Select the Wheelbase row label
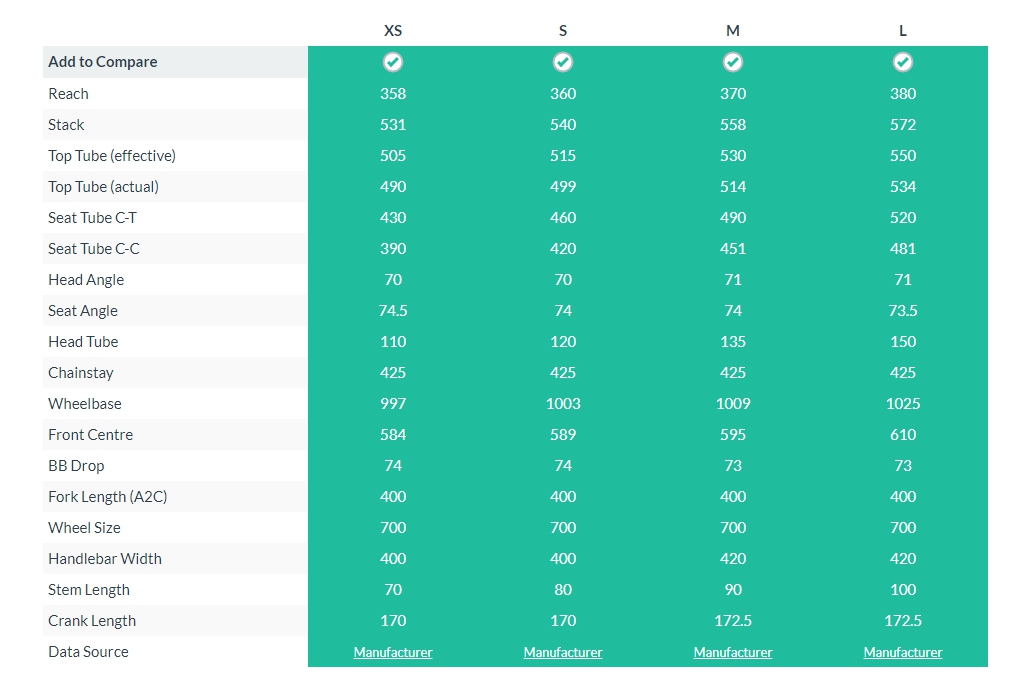 [85, 404]
